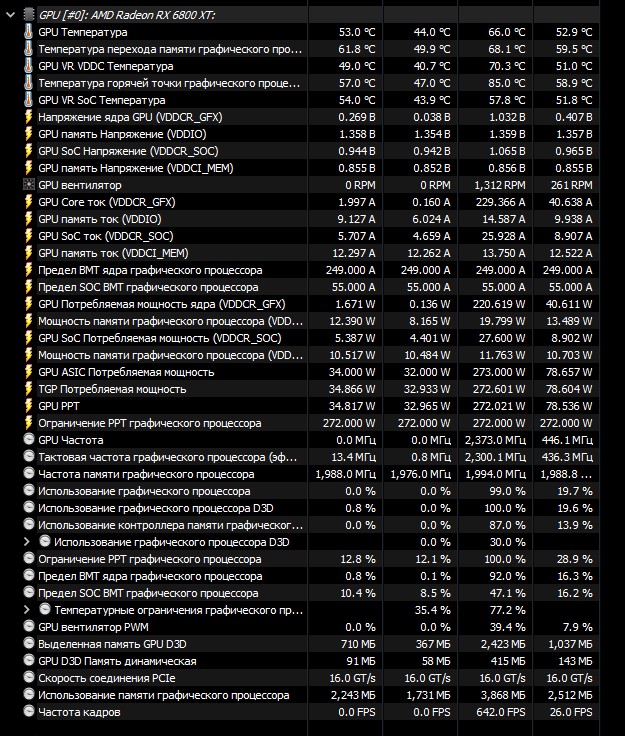Click the 77.2 % thermal limits maximum value
The width and height of the screenshot is (625, 736).
508,610
